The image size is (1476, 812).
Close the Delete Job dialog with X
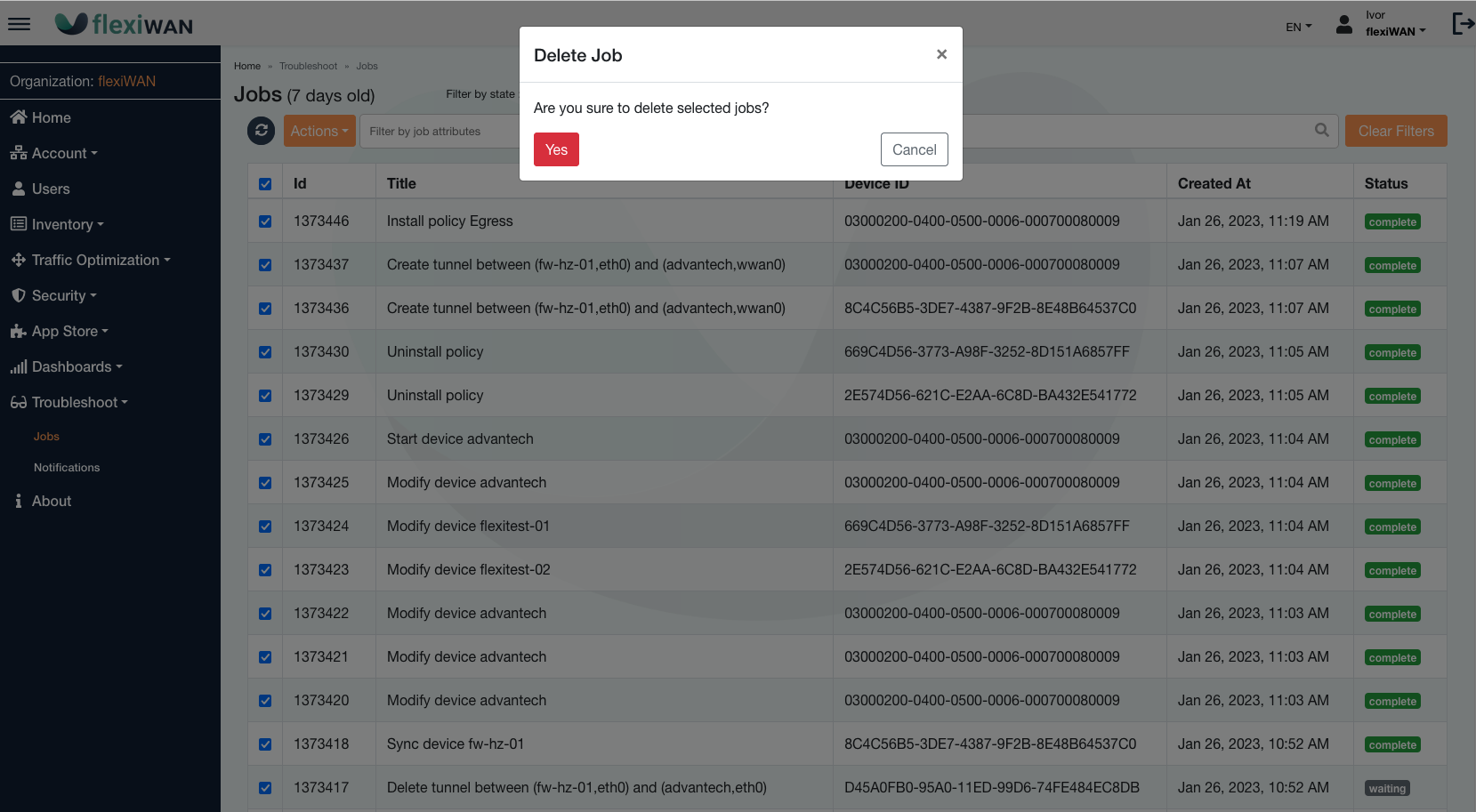click(941, 54)
